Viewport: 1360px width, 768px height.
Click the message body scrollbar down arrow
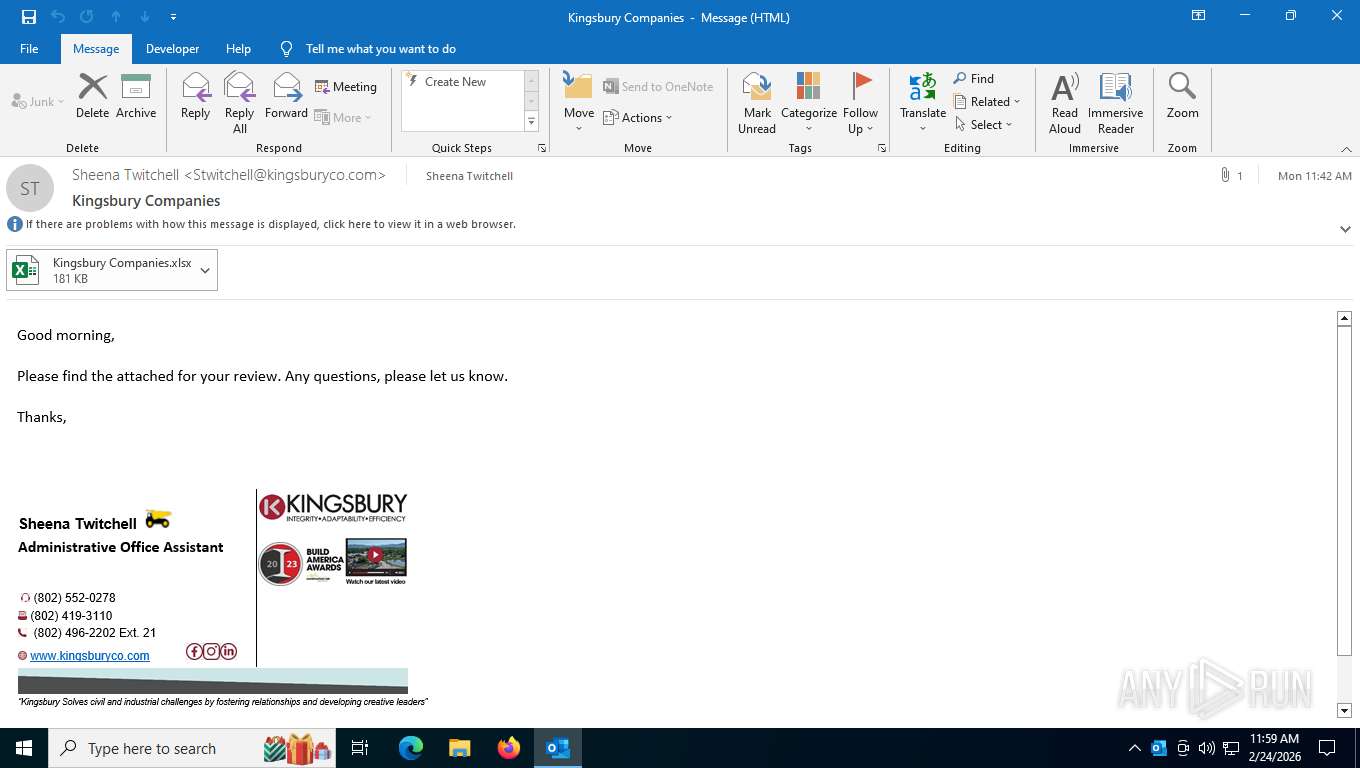pyautogui.click(x=1344, y=711)
